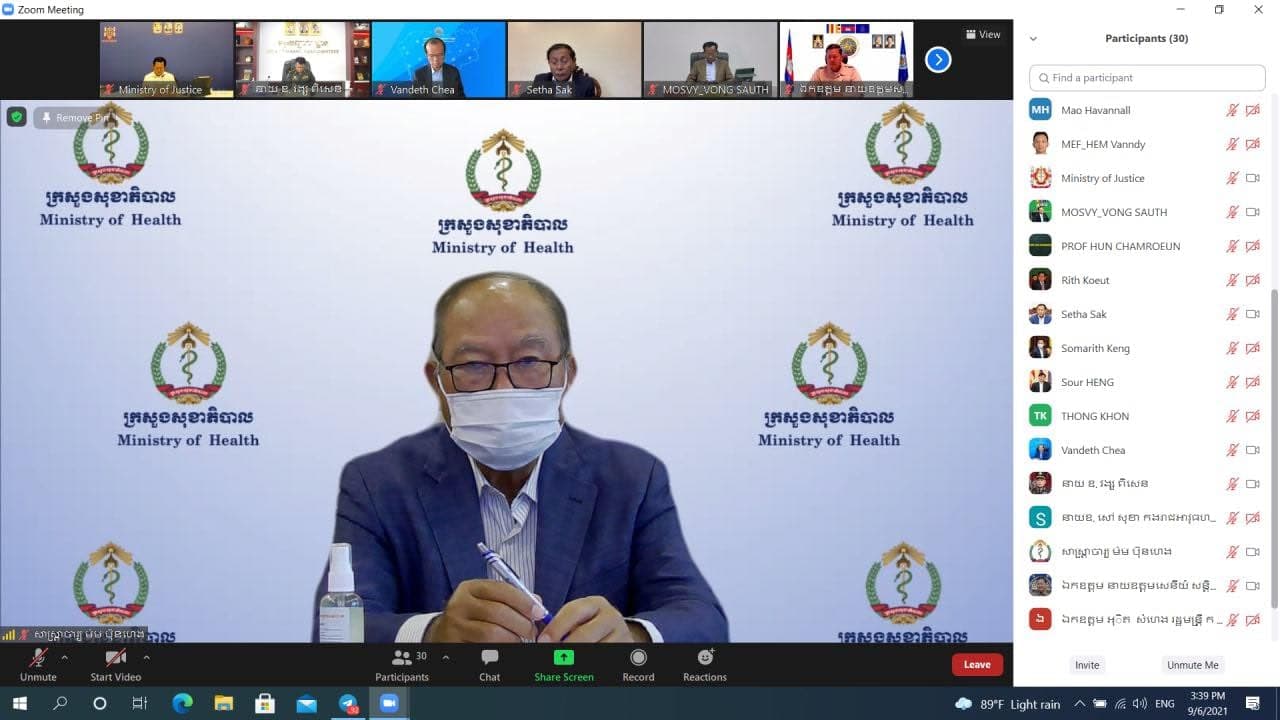Open the Mail app from the taskbar
The width and height of the screenshot is (1280, 720).
[x=306, y=704]
